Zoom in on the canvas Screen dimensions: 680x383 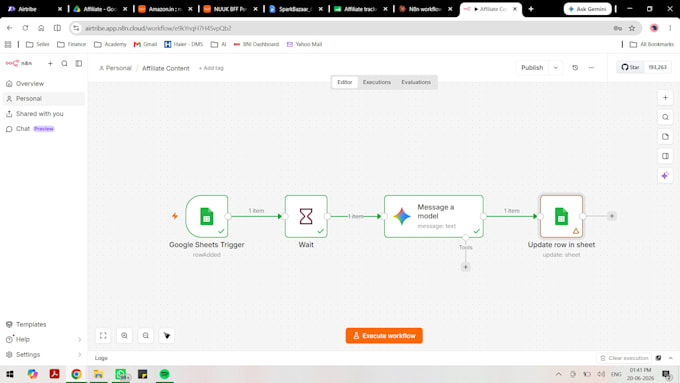(124, 335)
